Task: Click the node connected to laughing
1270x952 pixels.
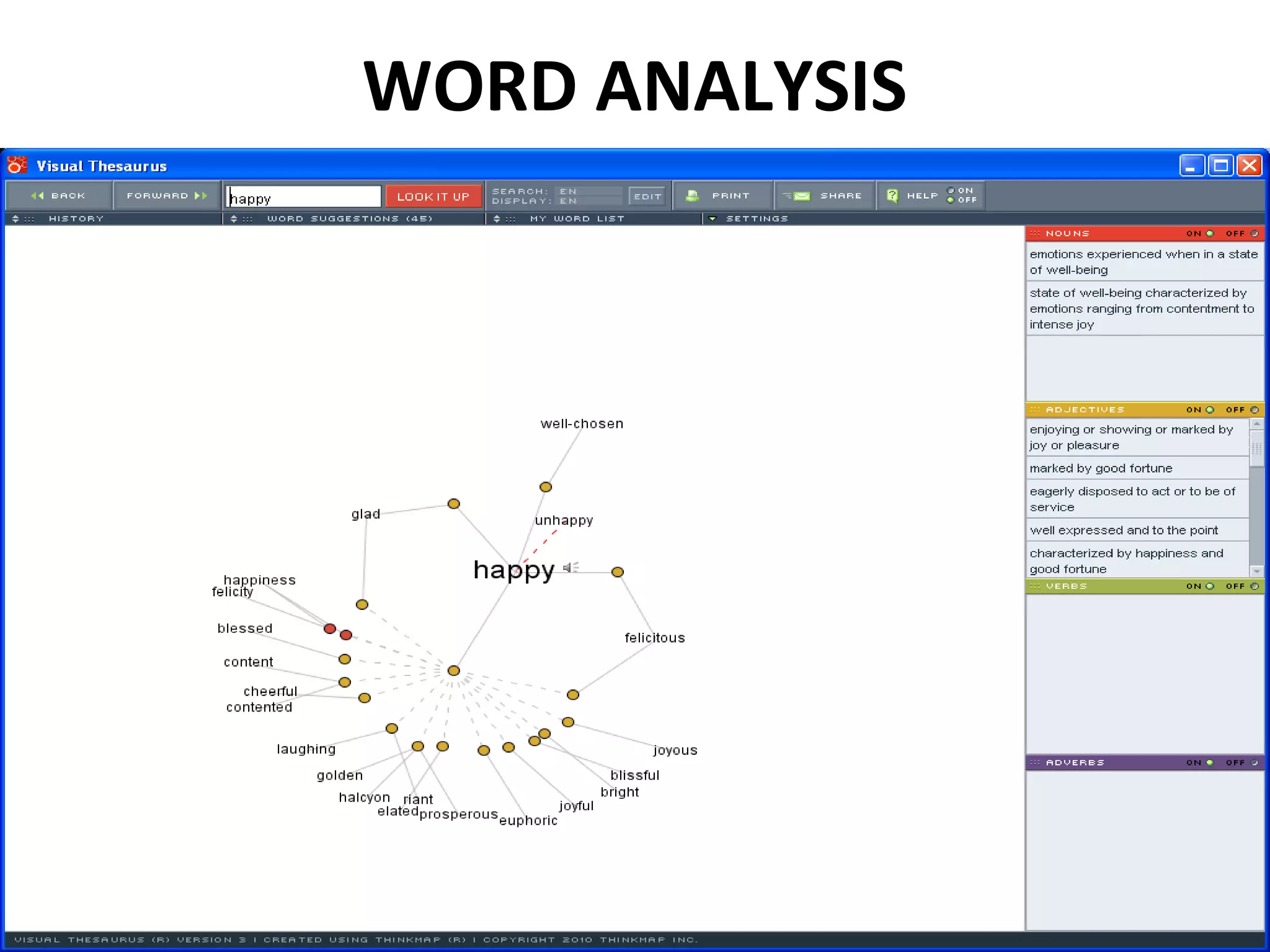Action: pos(392,728)
